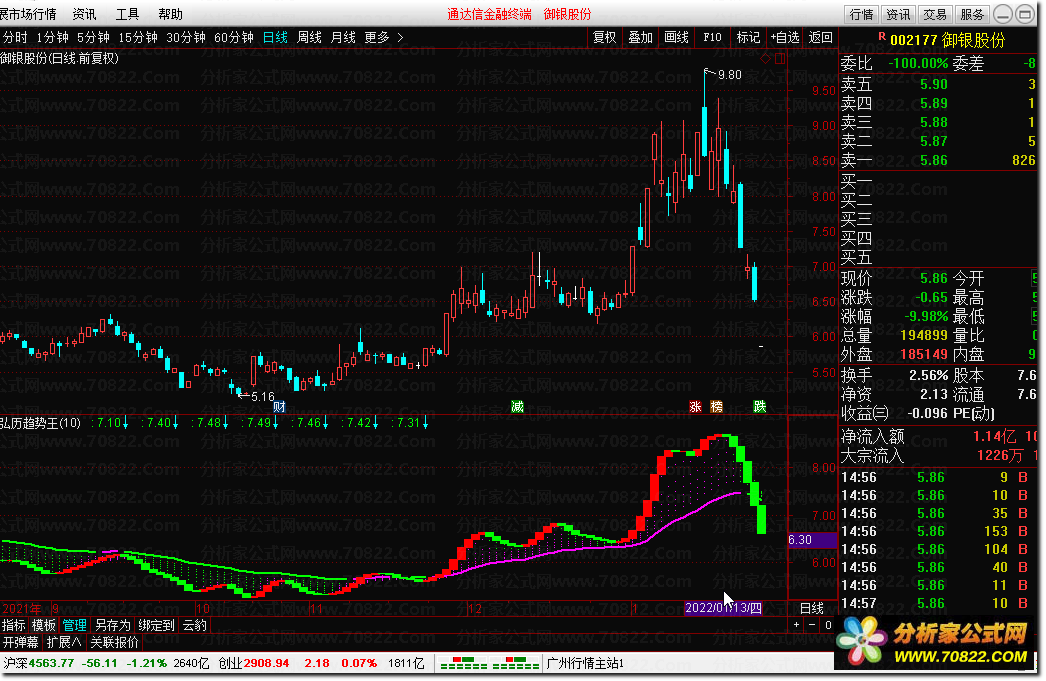Open the 市场行情 menu
1046x681 pixels.
point(29,14)
